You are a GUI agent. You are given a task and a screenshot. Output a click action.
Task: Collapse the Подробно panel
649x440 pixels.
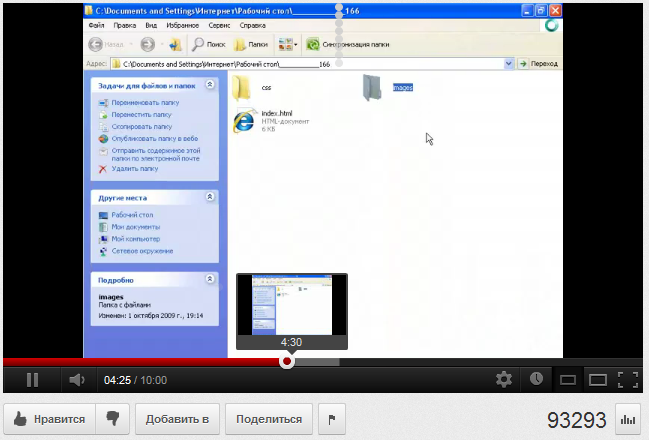(x=210, y=279)
